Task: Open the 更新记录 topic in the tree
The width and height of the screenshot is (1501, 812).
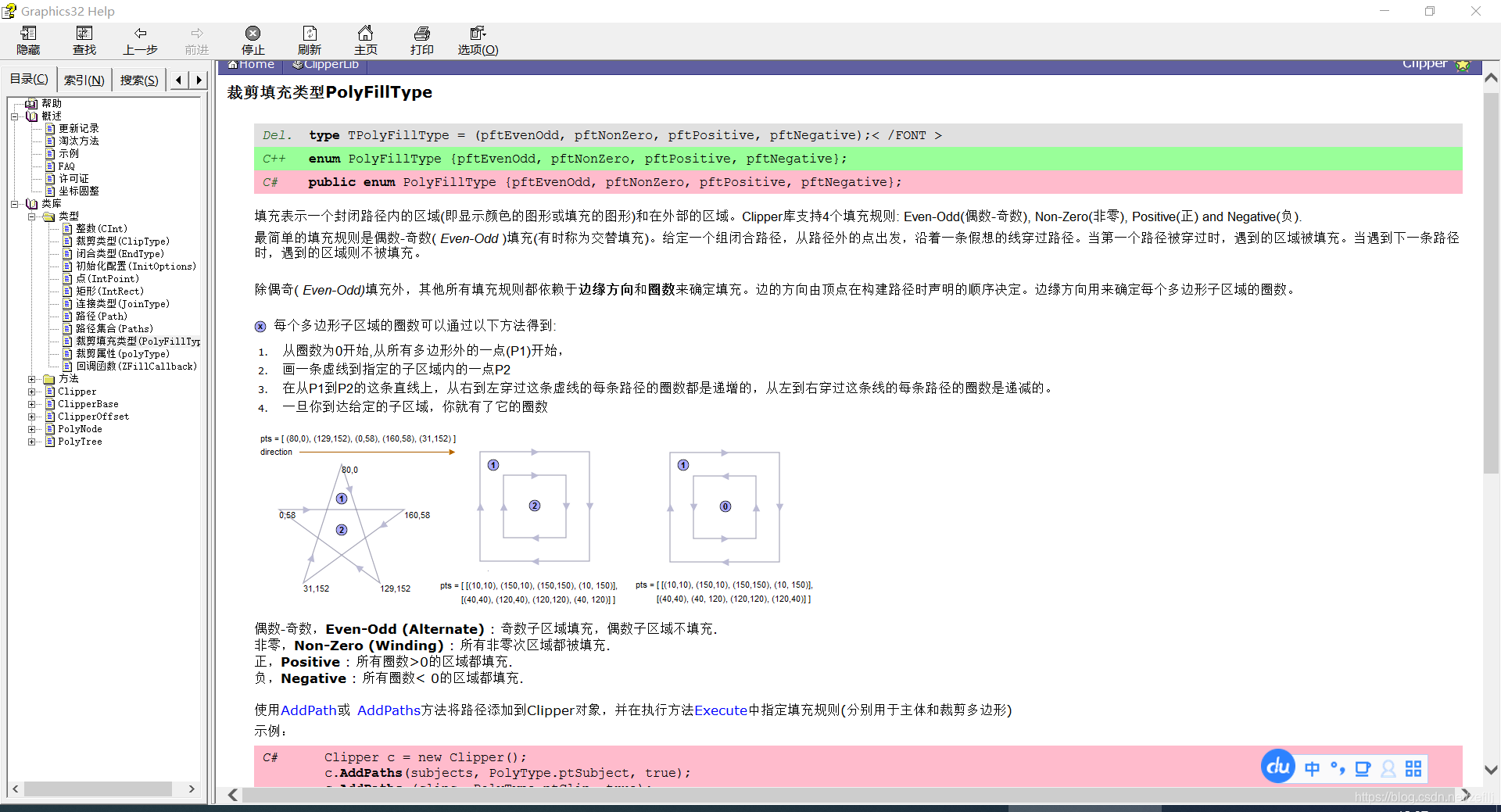Action: coord(78,129)
